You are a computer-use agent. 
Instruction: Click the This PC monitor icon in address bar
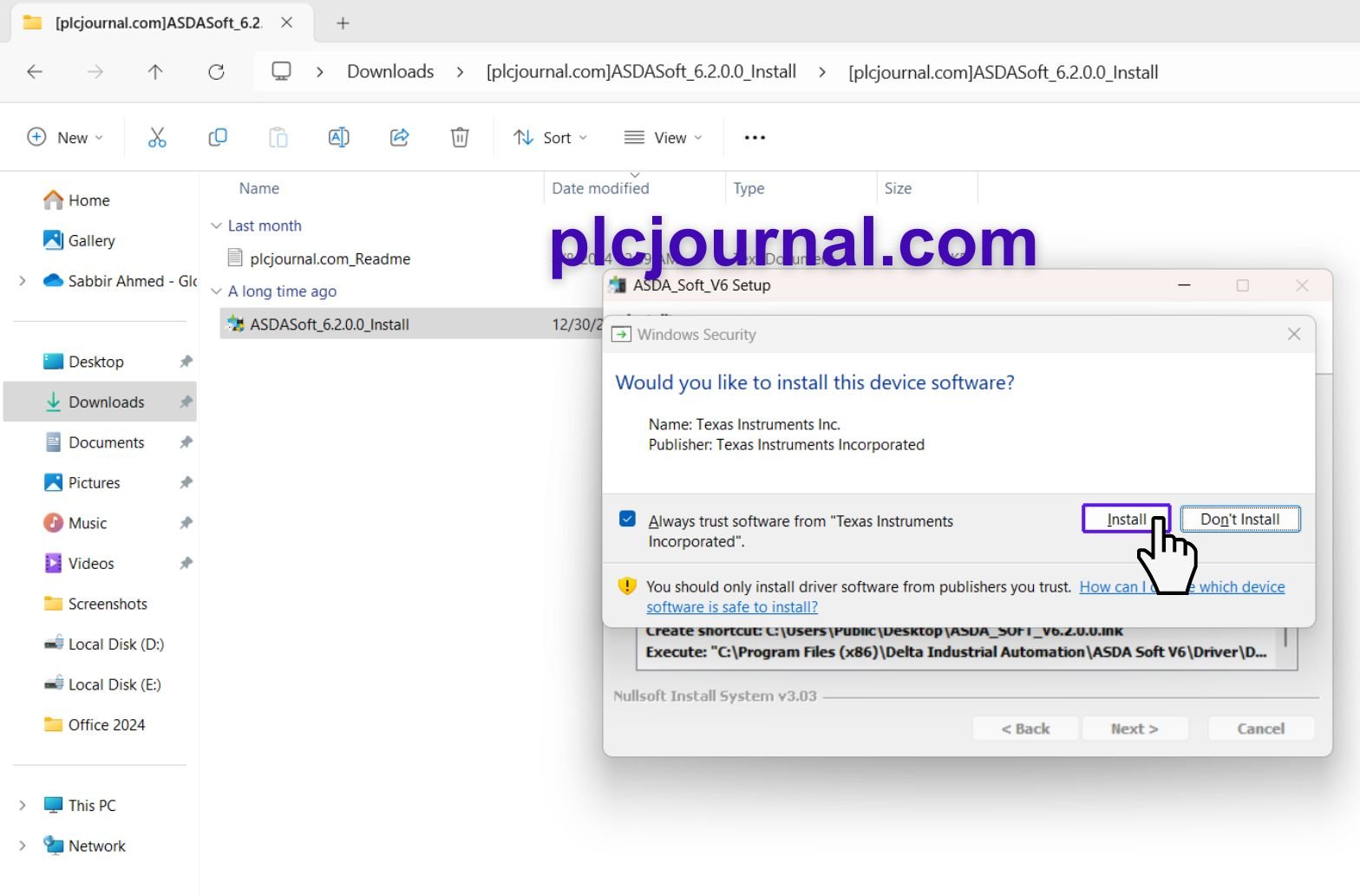(x=281, y=71)
